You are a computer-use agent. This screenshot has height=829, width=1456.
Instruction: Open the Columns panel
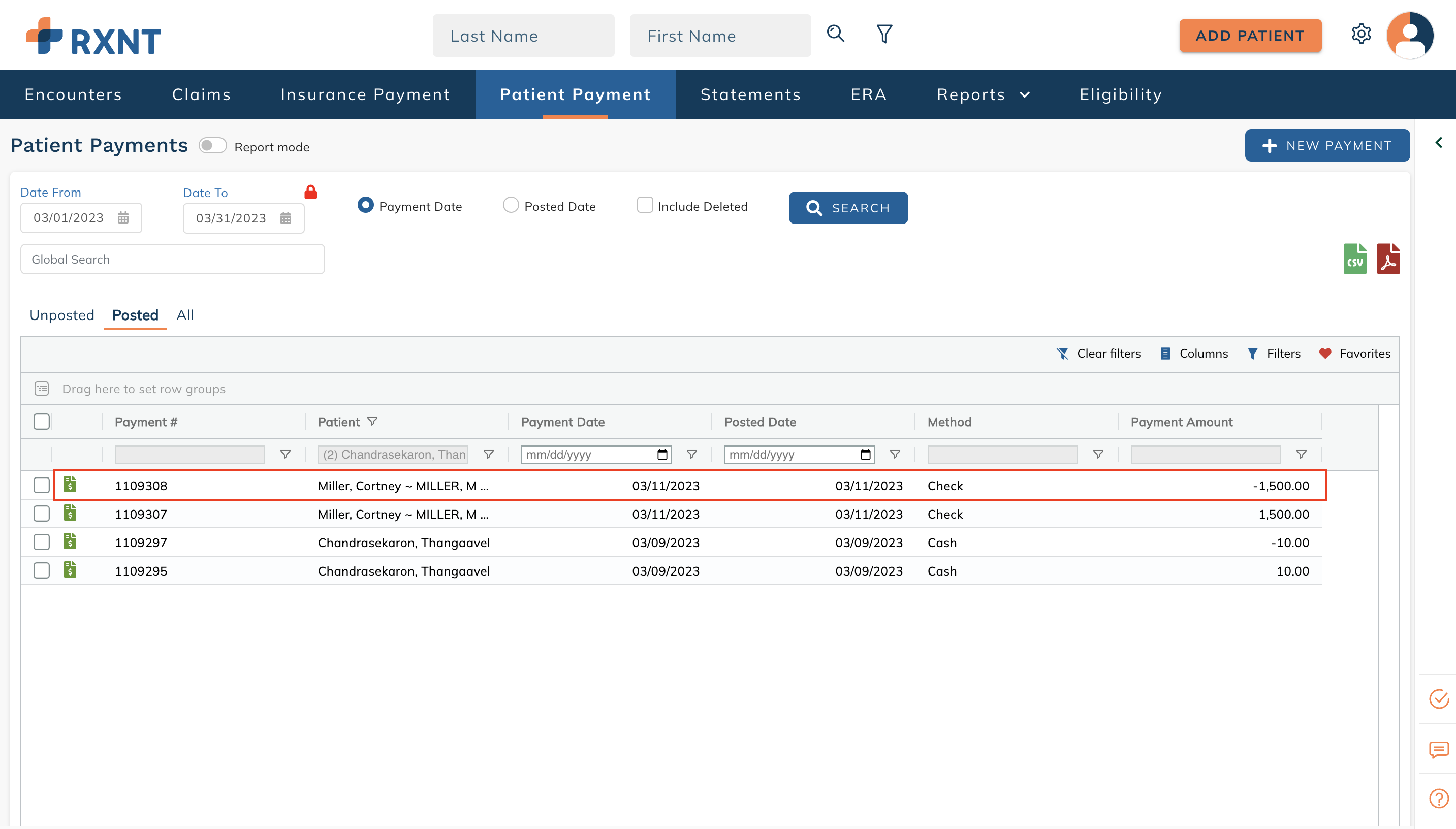coord(1194,353)
